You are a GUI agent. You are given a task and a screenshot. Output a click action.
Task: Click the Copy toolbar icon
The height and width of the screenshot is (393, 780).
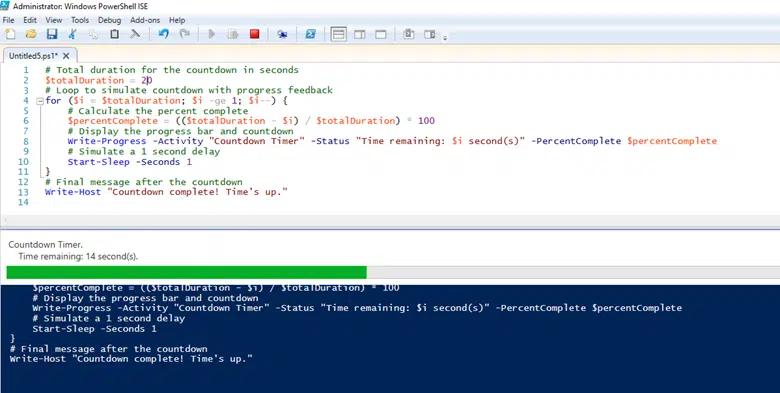94,34
